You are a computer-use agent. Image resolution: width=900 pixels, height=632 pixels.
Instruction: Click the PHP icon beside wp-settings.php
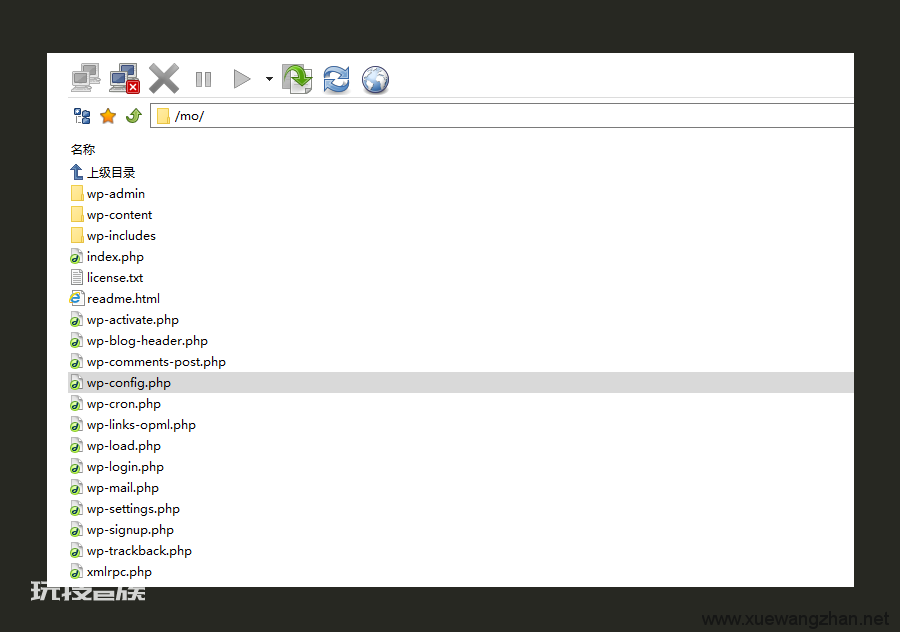[x=76, y=509]
